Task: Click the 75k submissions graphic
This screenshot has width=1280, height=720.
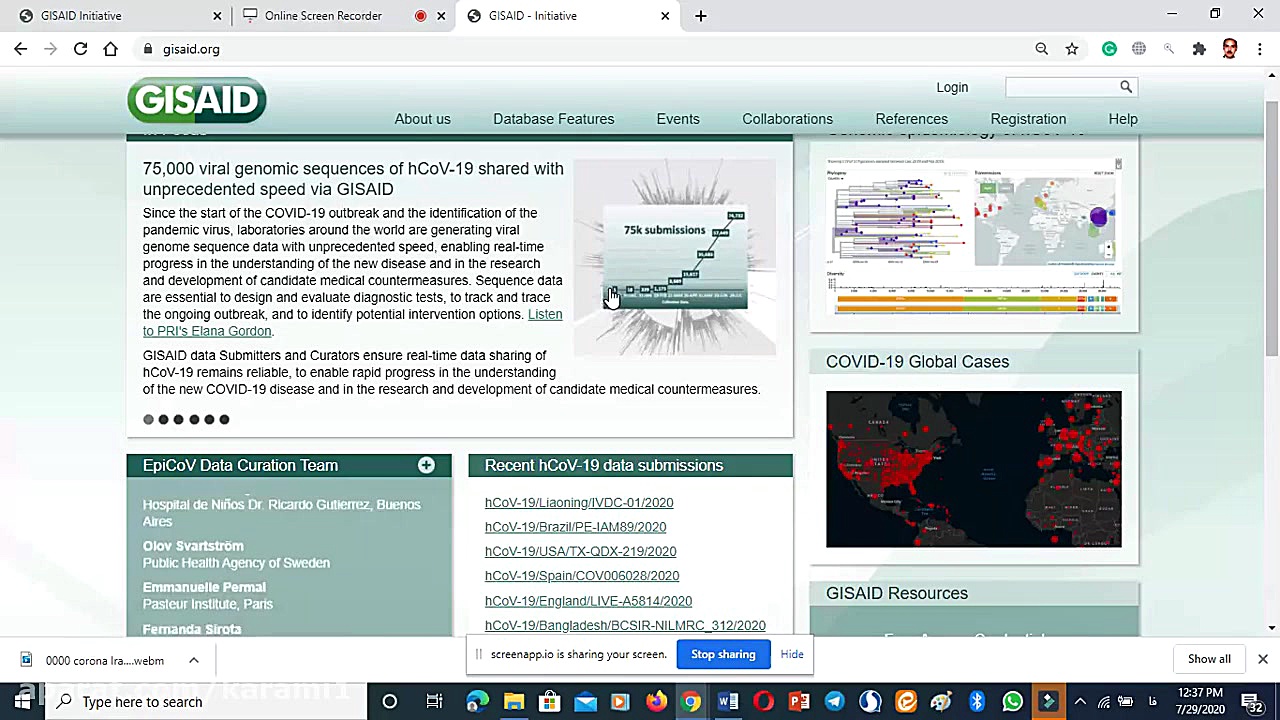Action: point(675,258)
